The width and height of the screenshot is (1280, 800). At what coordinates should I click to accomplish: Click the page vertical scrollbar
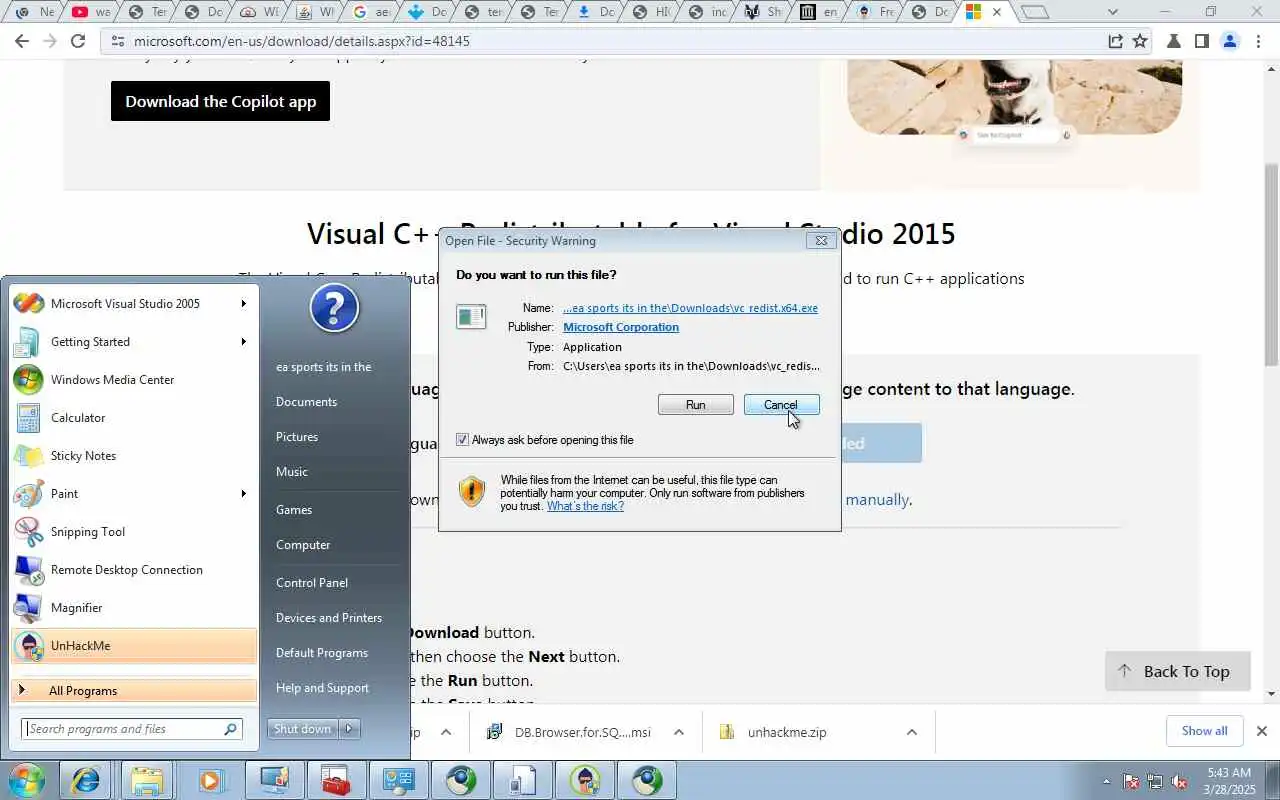1272,265
